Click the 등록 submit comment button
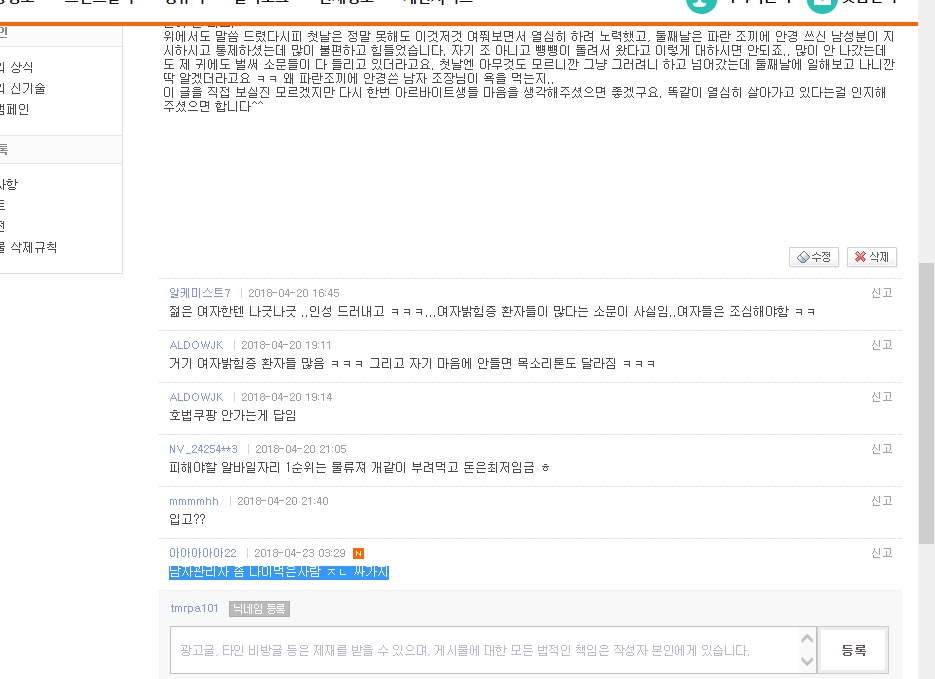Viewport: 935px width, 679px height. 853,650
